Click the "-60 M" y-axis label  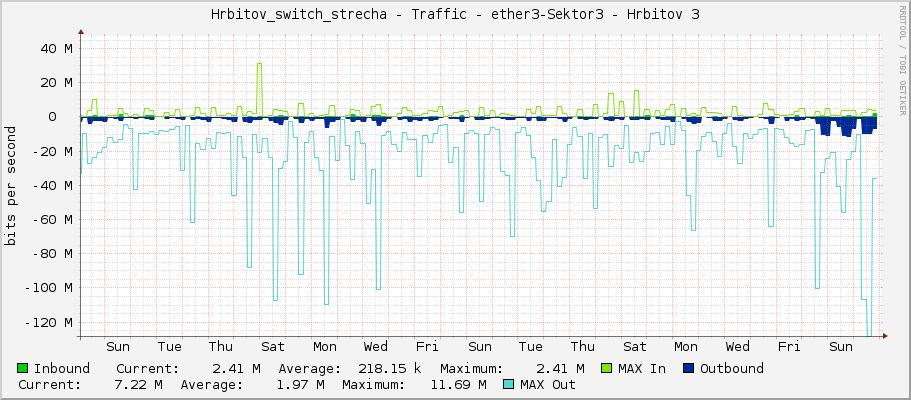53,220
